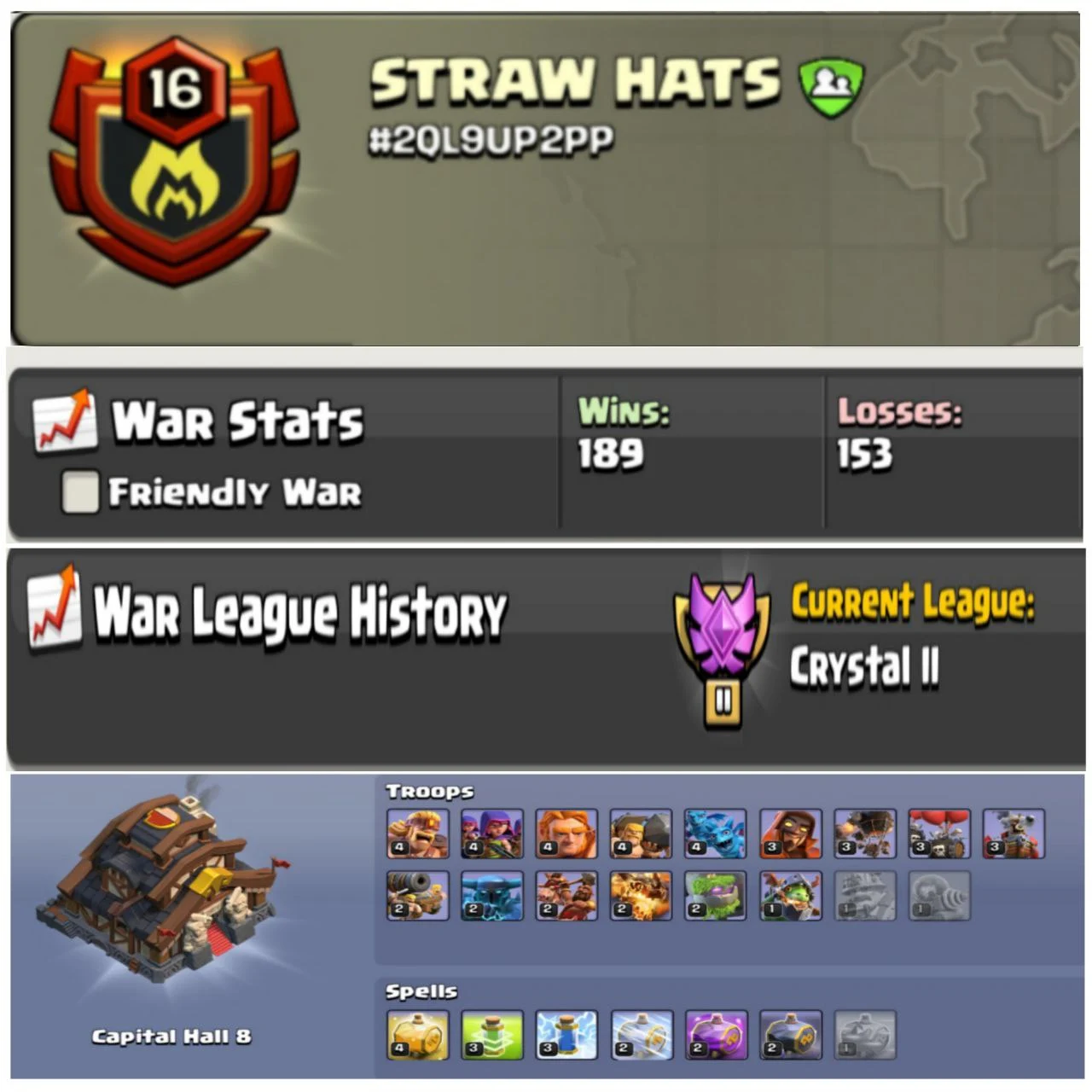Tick the Friendly War checkbox
The width and height of the screenshot is (1092, 1092).
81,492
